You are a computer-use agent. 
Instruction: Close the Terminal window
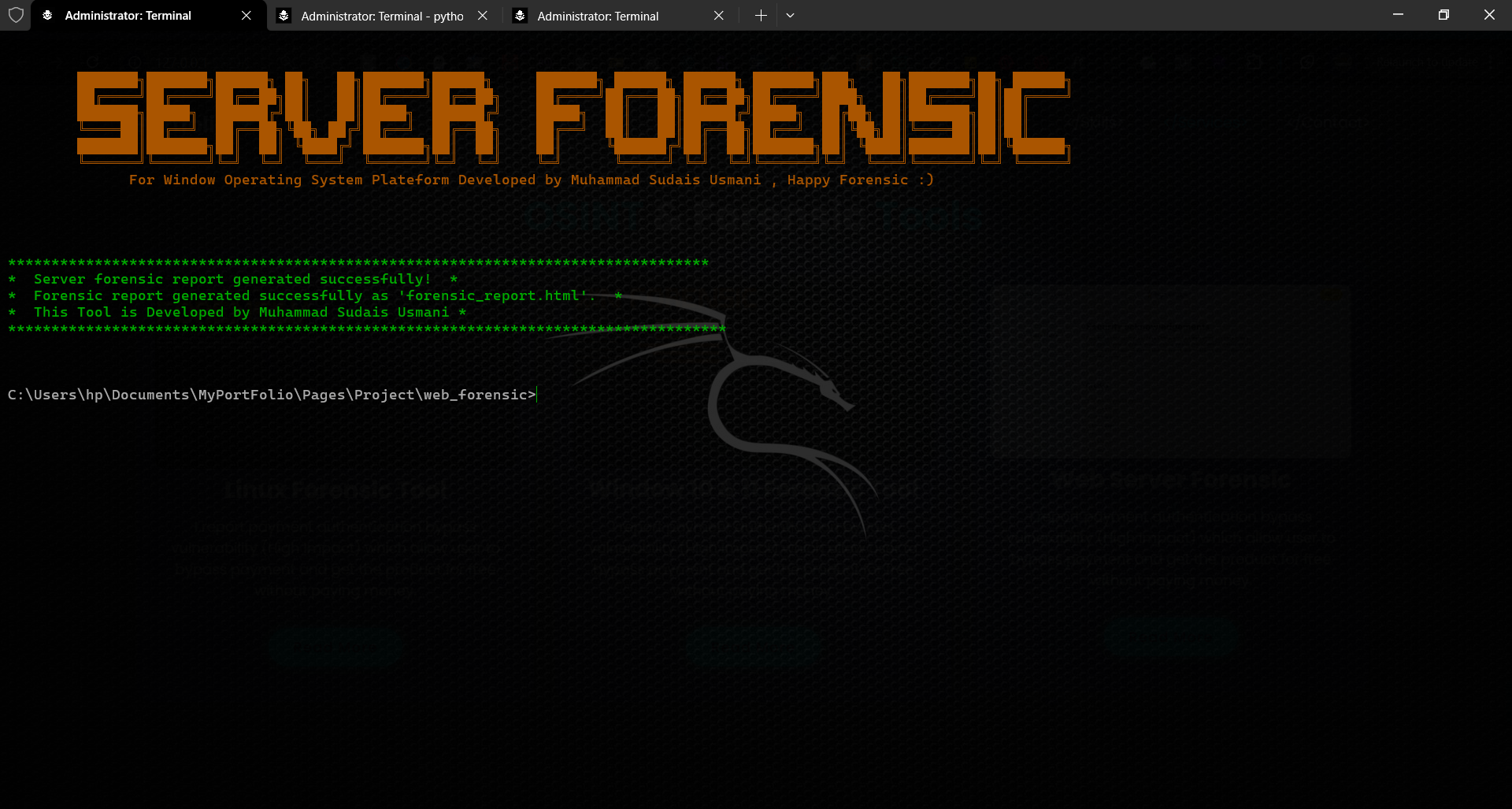[x=1489, y=15]
